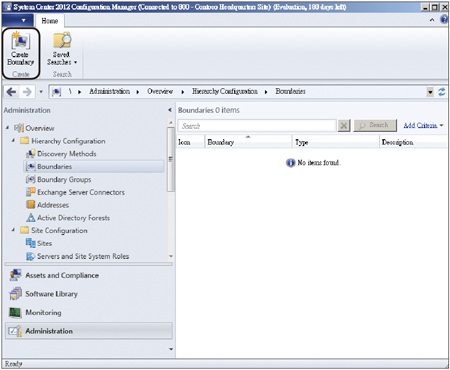The image size is (450, 370).
Task: Select Boundaries in the breadcrumb bar
Action: pos(290,91)
